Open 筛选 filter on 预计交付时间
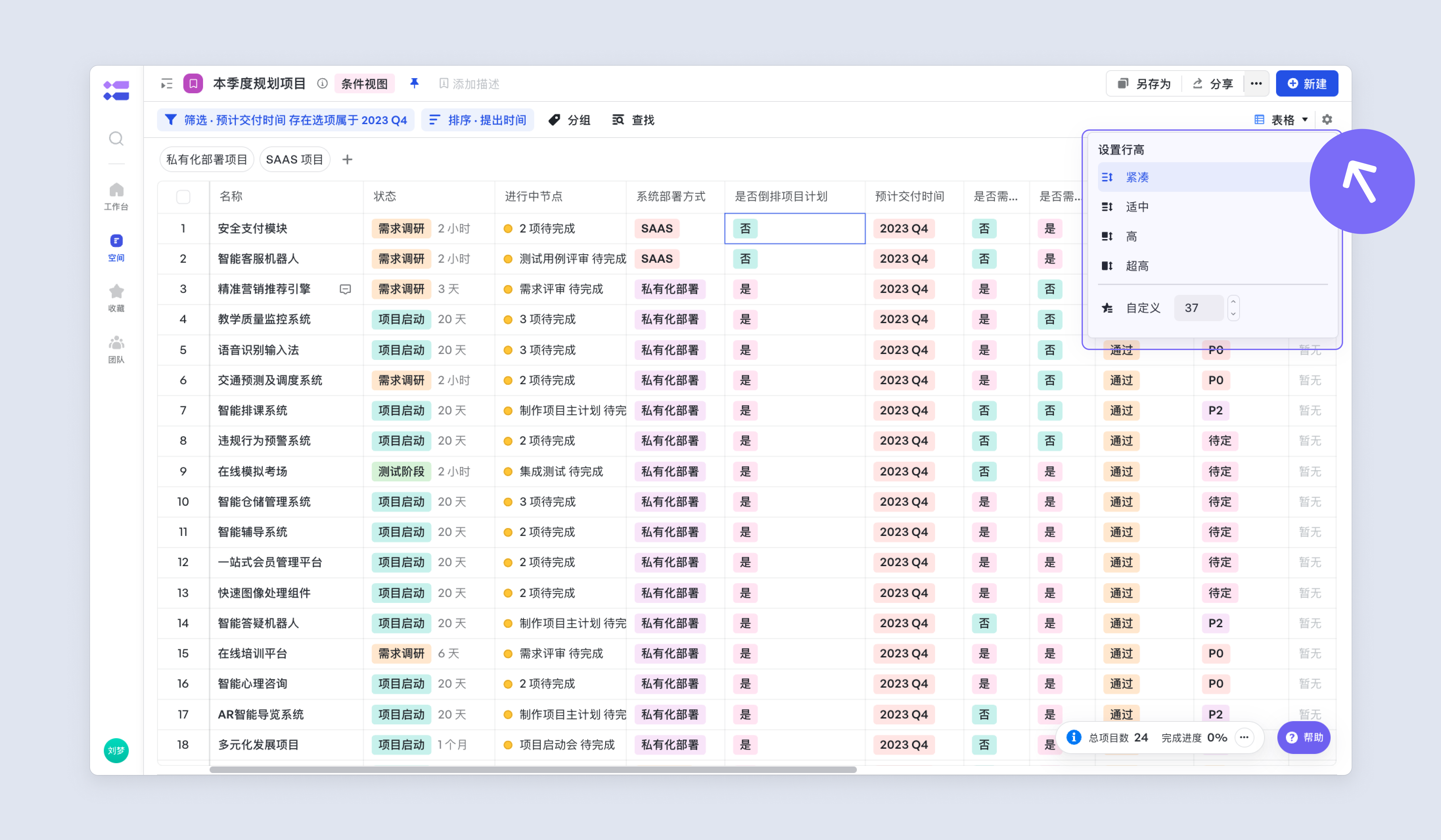This screenshot has height=840, width=1441. point(286,120)
